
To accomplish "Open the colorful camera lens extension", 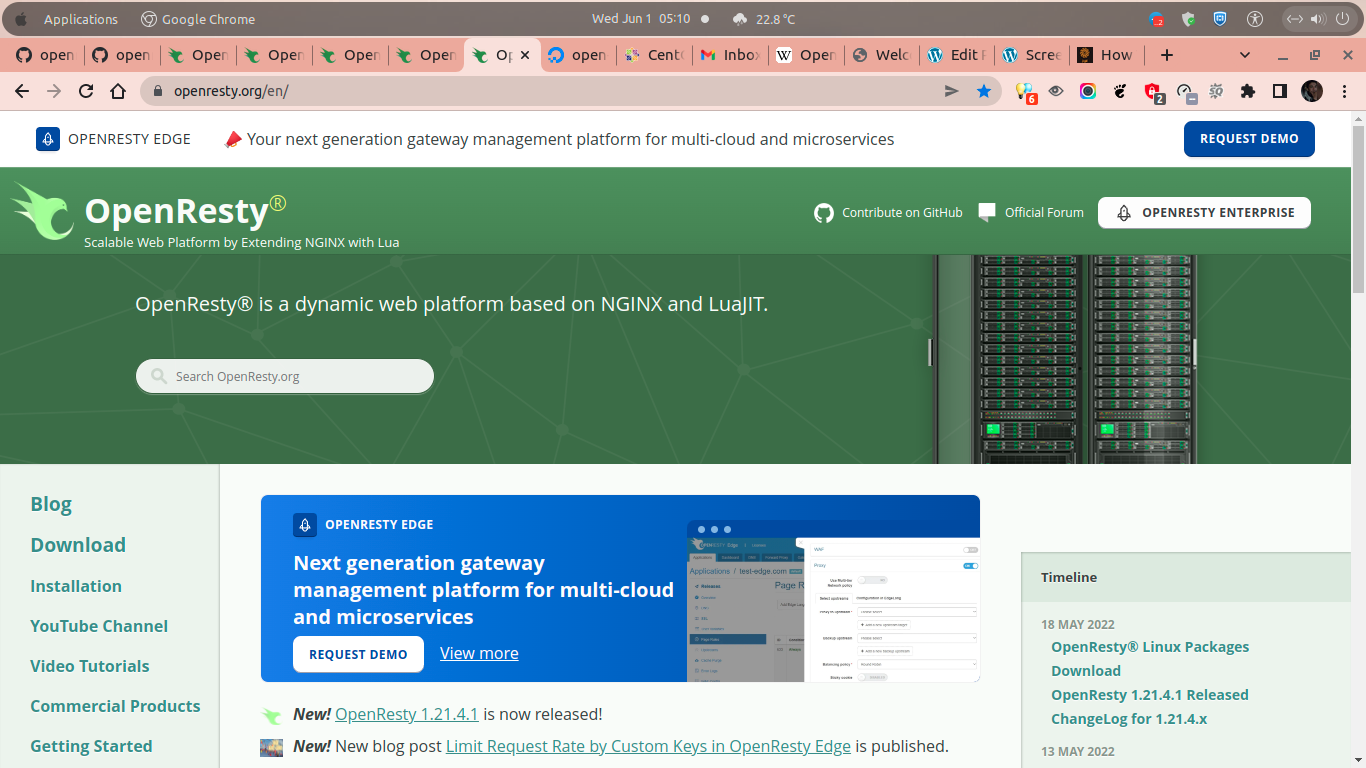I will pos(1088,91).
